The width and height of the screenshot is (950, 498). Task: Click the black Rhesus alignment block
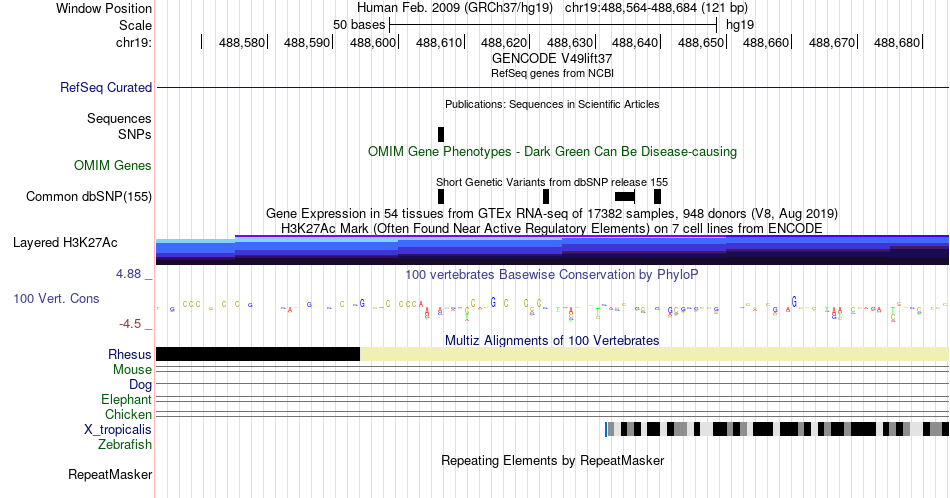[x=258, y=354]
